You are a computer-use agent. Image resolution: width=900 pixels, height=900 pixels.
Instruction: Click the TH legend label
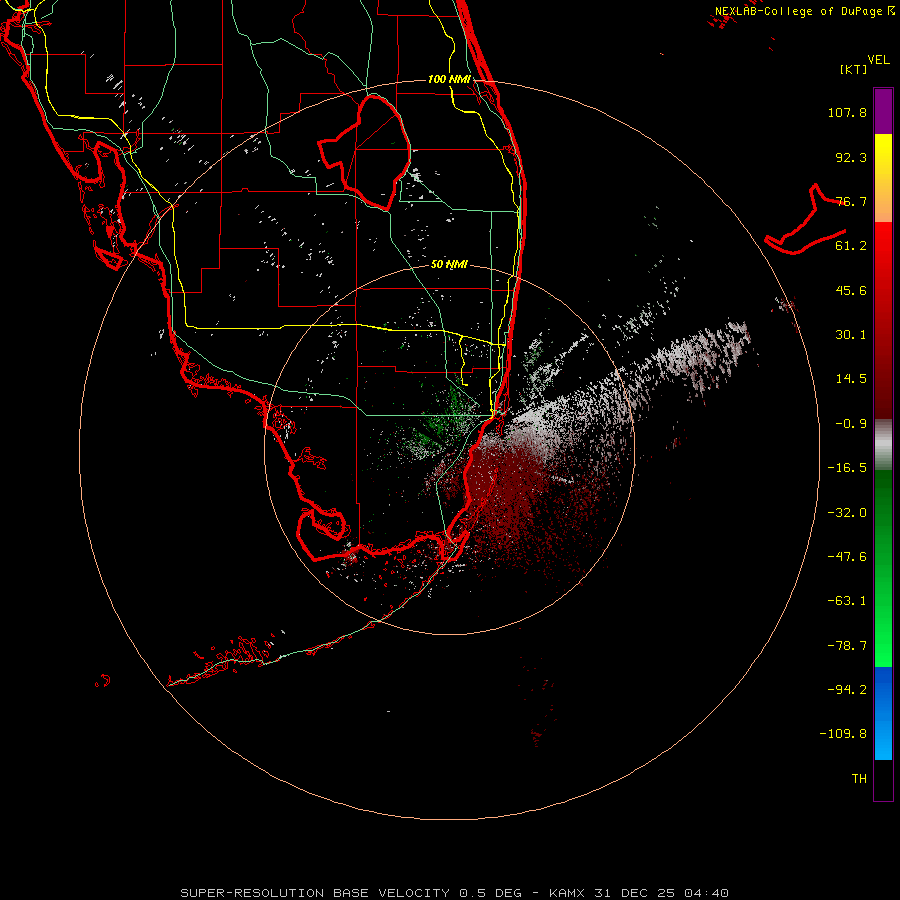[x=859, y=779]
